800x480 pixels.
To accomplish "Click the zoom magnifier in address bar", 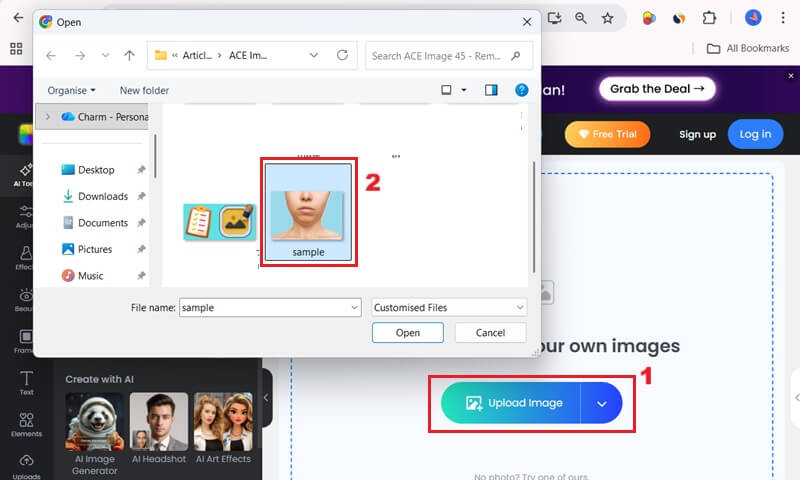I will [581, 18].
